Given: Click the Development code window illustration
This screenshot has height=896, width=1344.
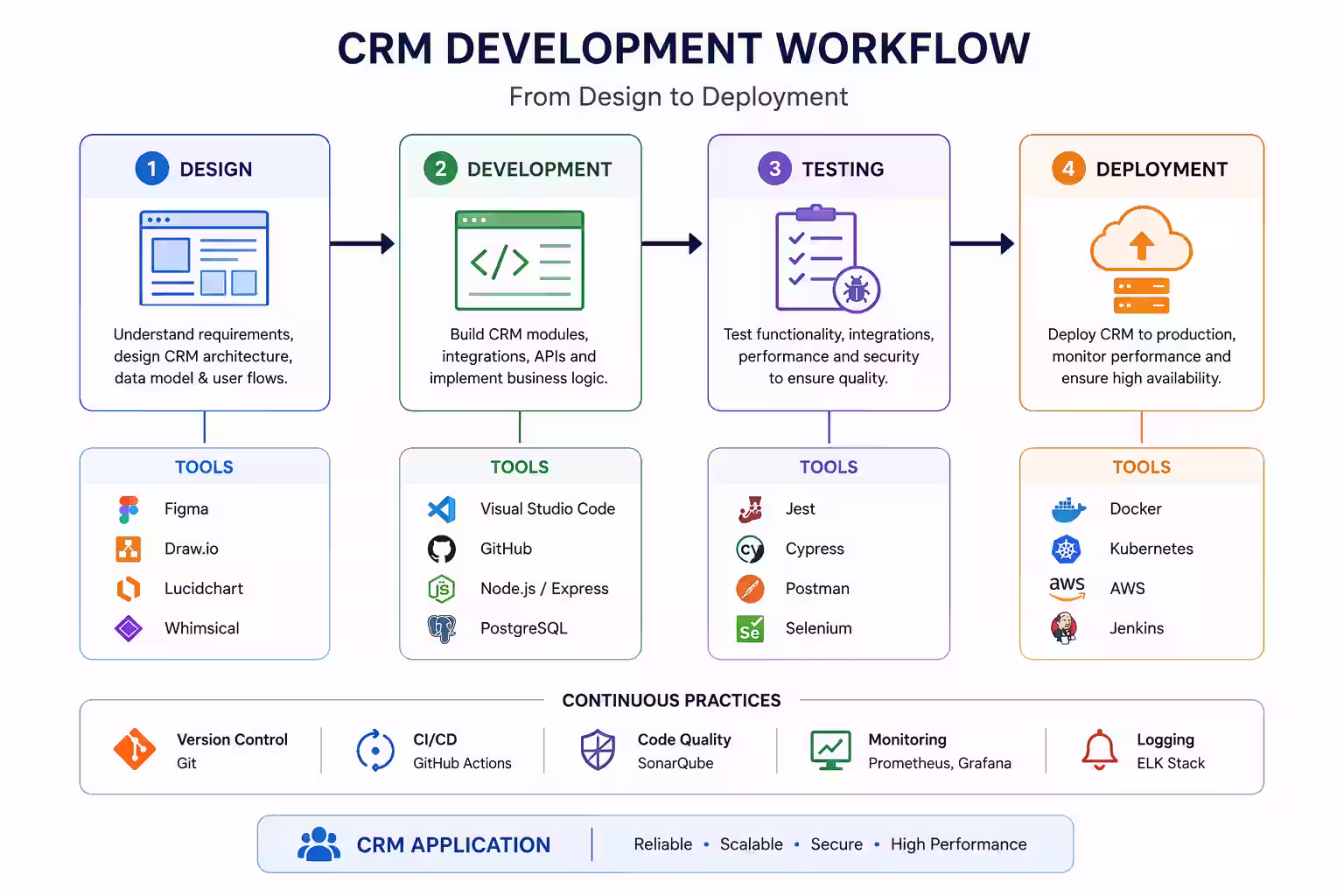Looking at the screenshot, I should (520, 260).
